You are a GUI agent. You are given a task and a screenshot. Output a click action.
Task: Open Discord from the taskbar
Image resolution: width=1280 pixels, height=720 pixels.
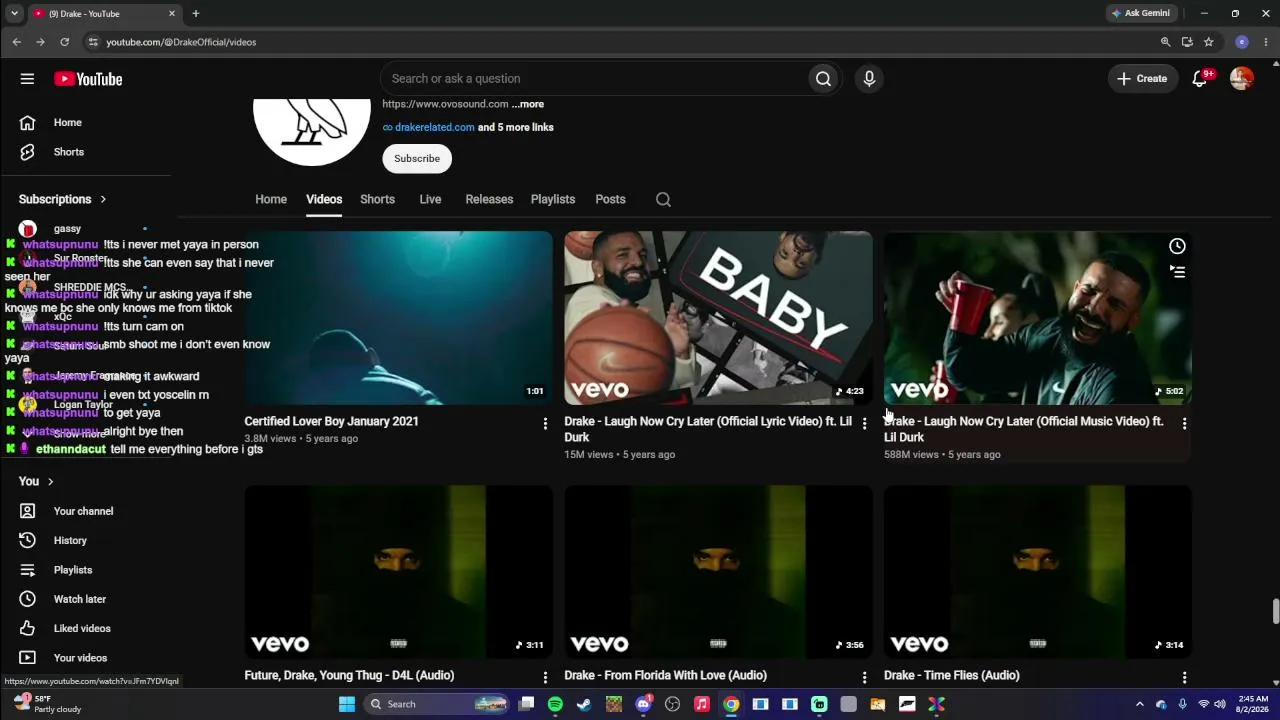(x=643, y=704)
